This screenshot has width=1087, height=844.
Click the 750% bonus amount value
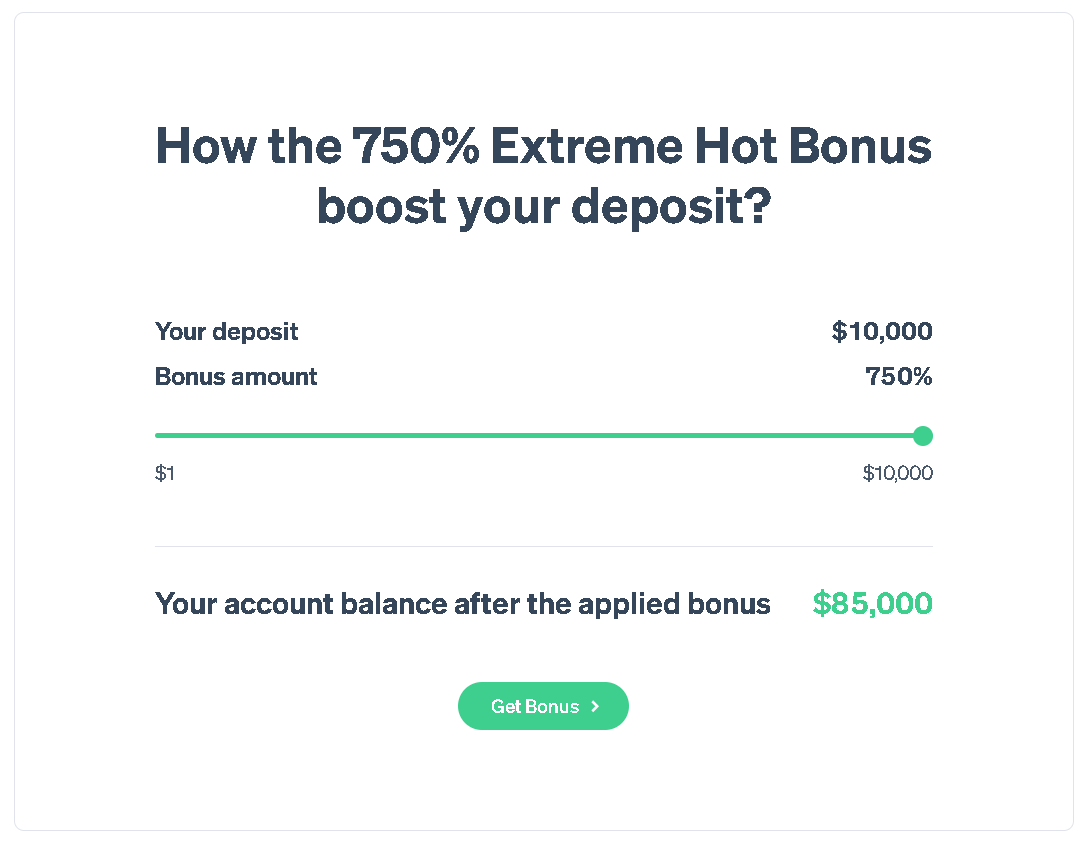(x=898, y=377)
